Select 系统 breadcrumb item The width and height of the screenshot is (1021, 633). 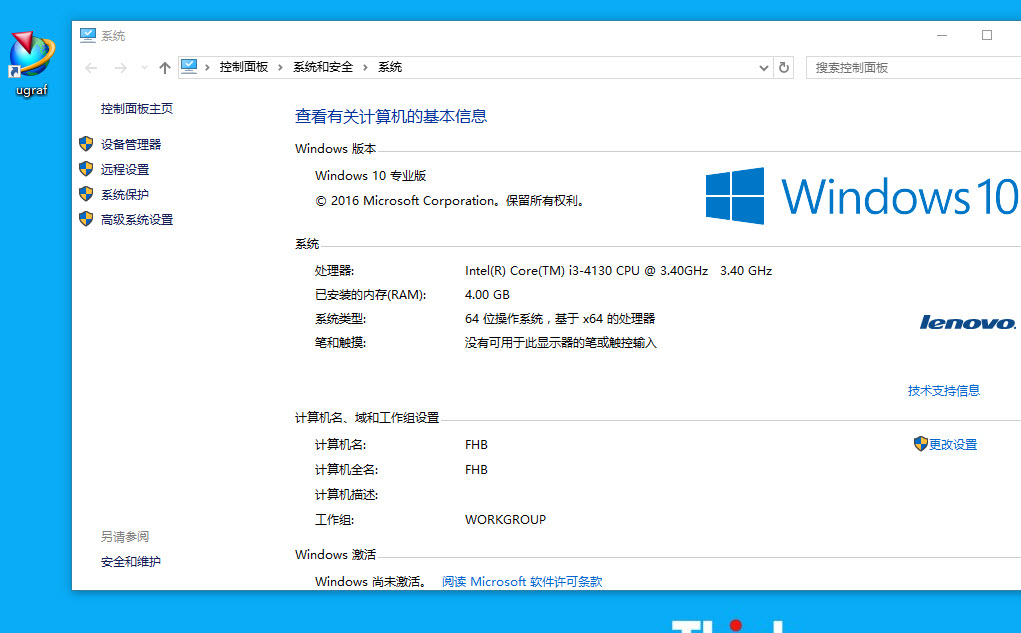[x=390, y=67]
